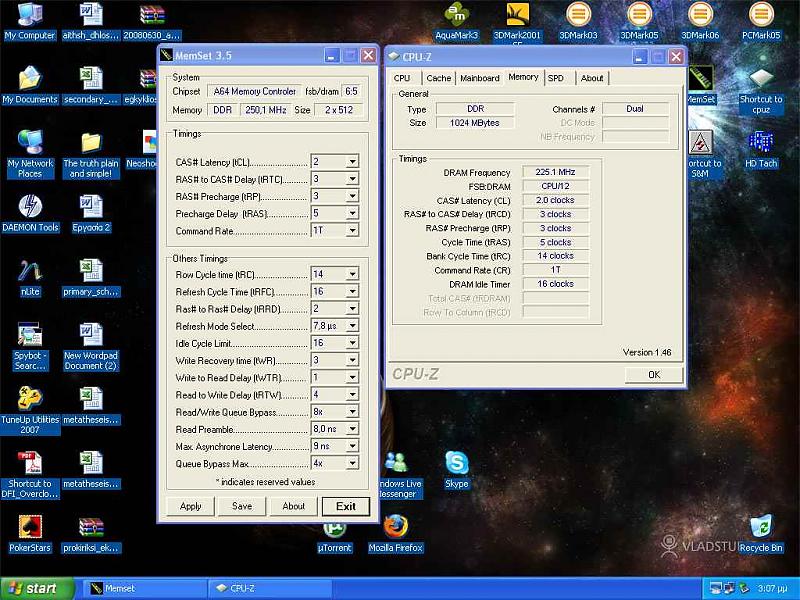The width and height of the screenshot is (800, 600).
Task: Click Exit in the MemSet window
Action: pos(346,506)
